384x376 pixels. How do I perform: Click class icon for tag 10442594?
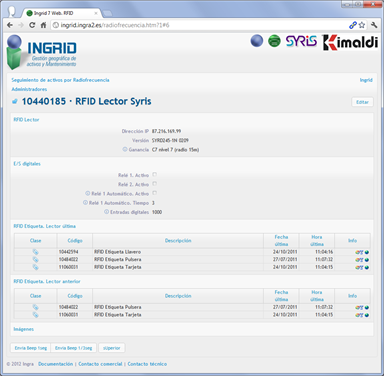pos(35,252)
